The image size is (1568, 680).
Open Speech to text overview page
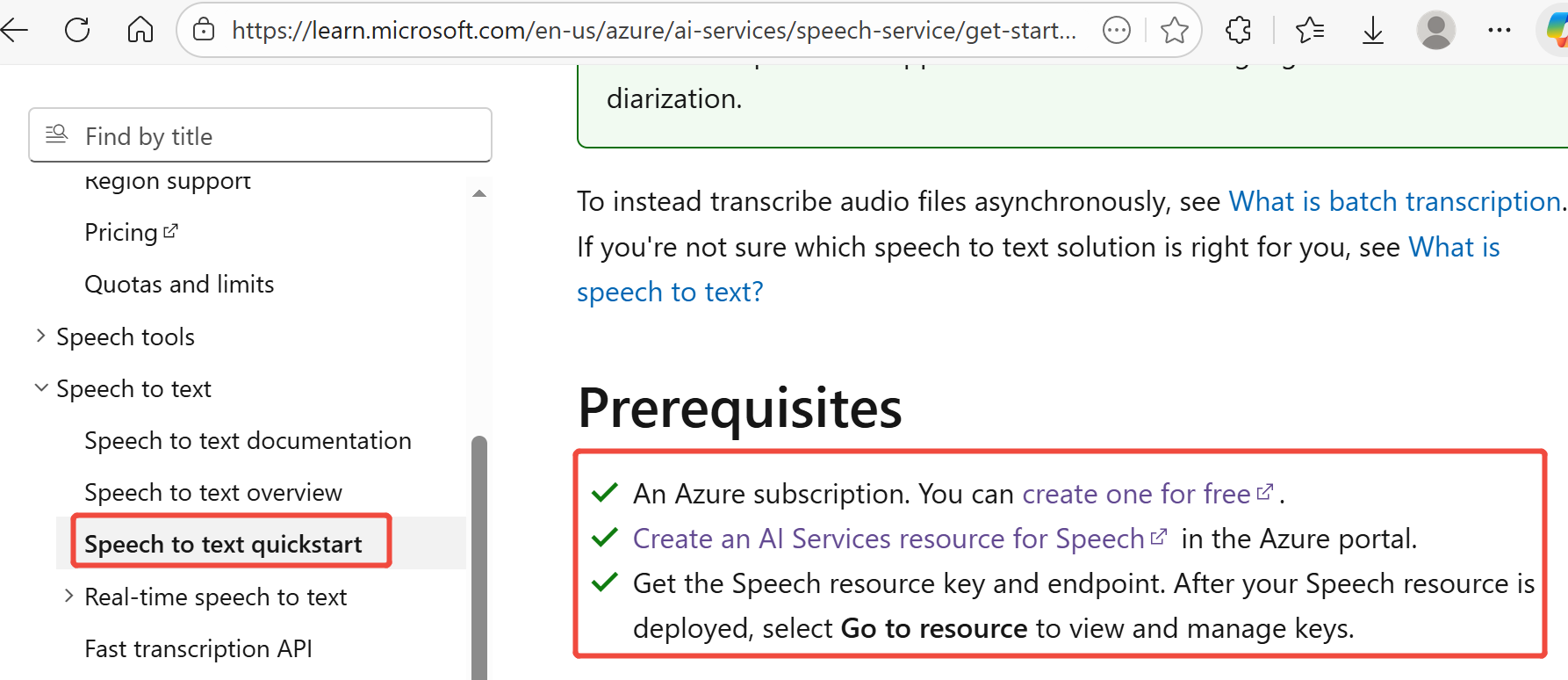point(213,492)
